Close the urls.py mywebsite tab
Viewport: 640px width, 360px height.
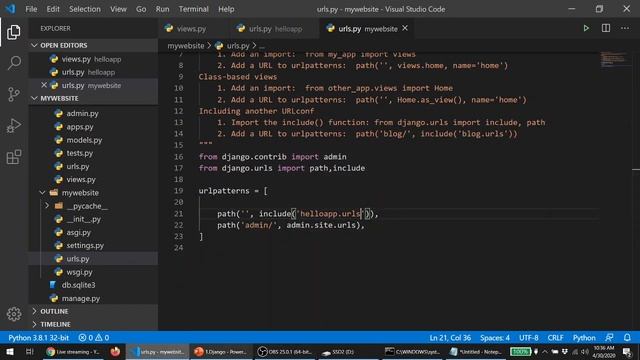click(405, 28)
